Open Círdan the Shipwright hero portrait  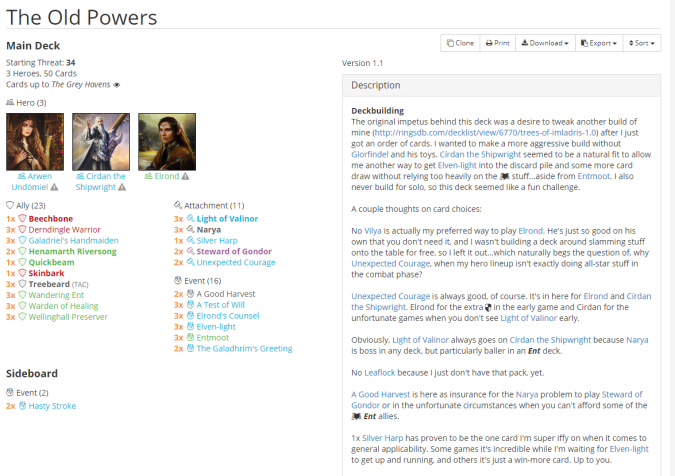coord(101,142)
